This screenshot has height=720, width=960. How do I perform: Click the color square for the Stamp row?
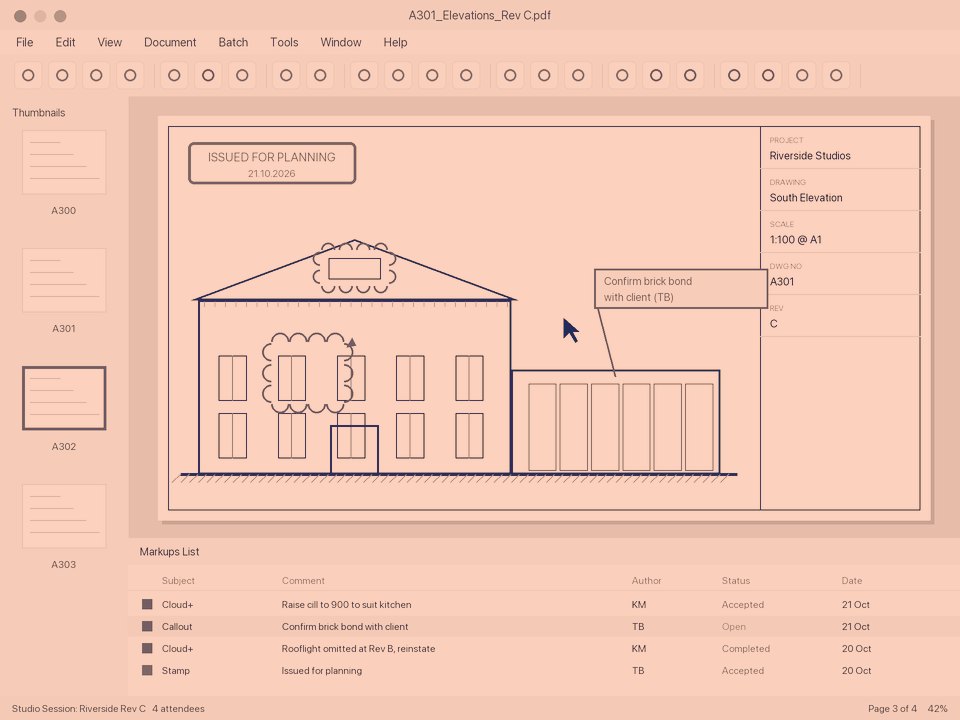click(147, 670)
